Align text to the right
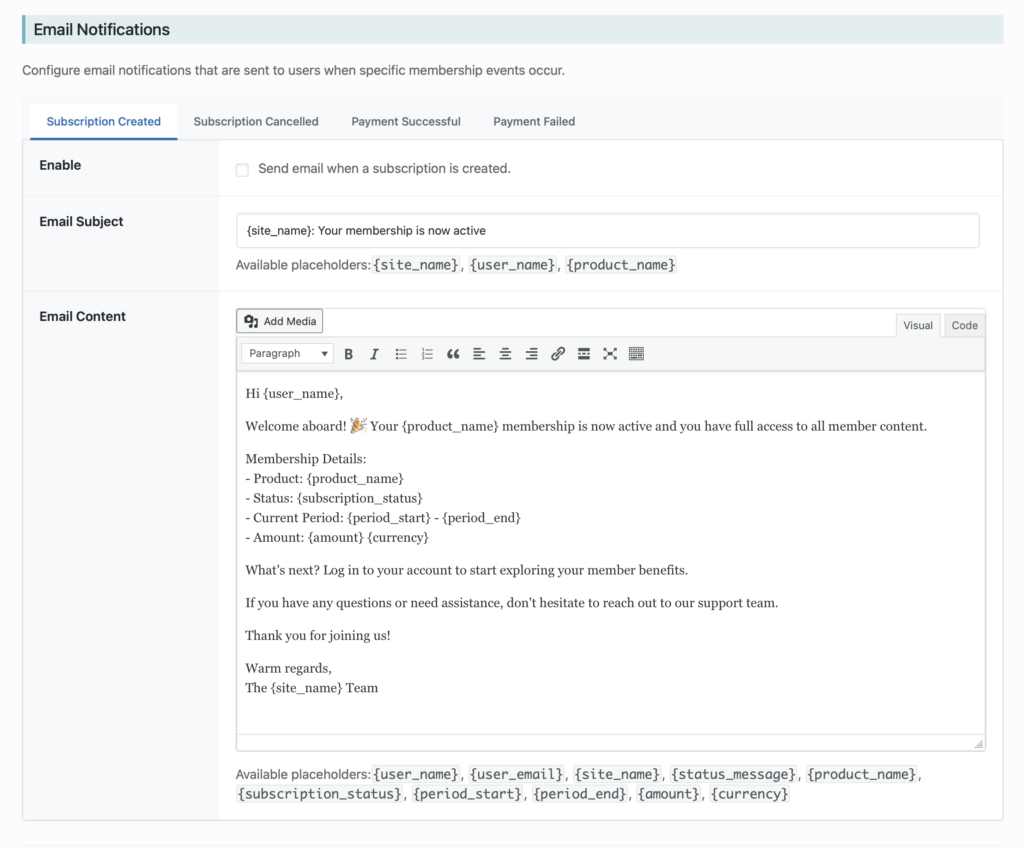Screen dimensions: 1024x848 [x=531, y=353]
